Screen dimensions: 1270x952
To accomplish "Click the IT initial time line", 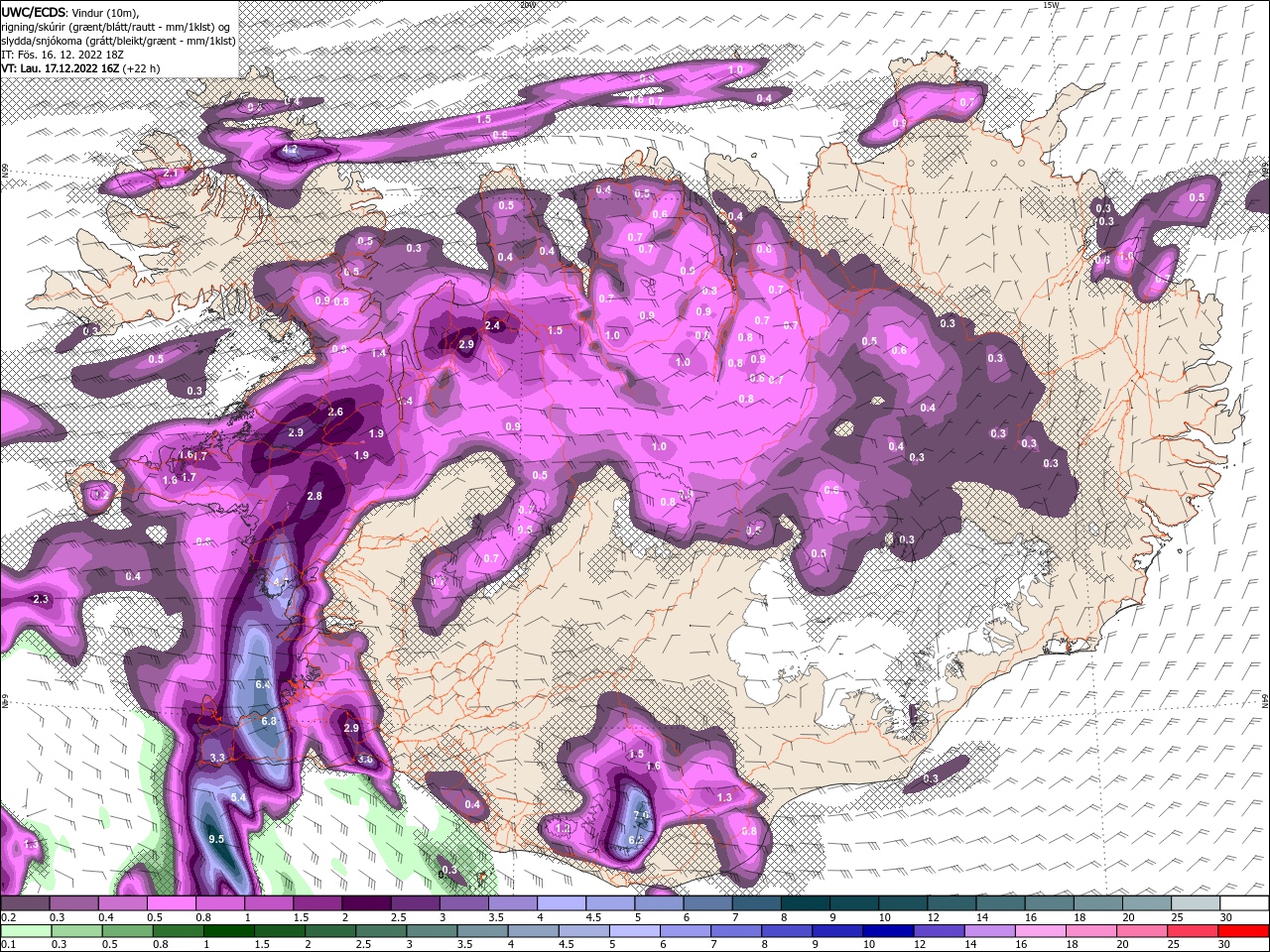I will pos(61,55).
